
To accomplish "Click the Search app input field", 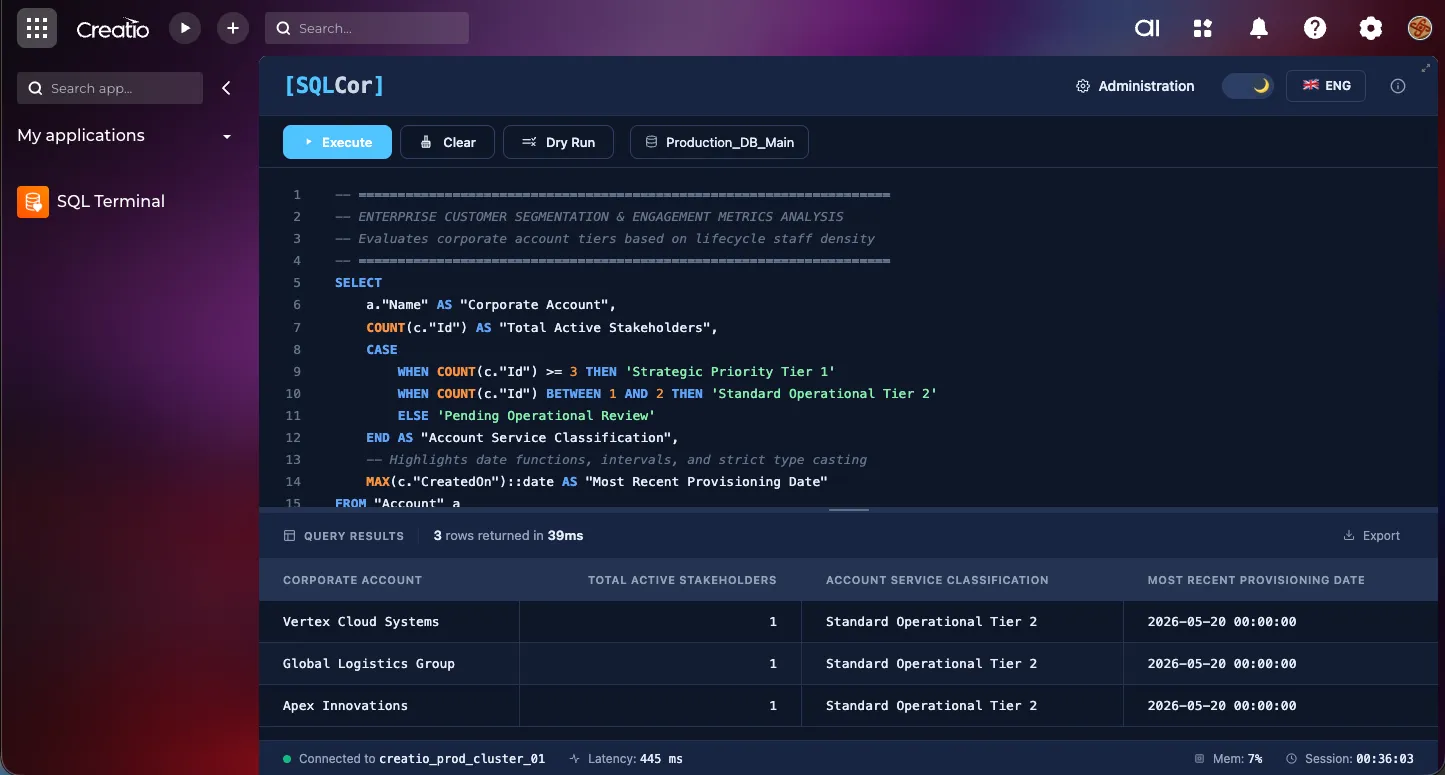I will point(110,88).
